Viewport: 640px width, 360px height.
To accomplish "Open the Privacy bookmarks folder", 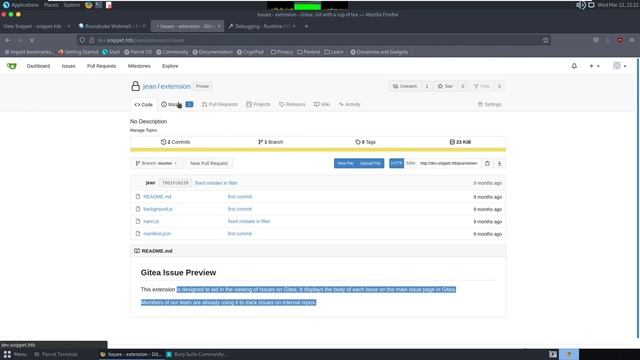I will 282,52.
